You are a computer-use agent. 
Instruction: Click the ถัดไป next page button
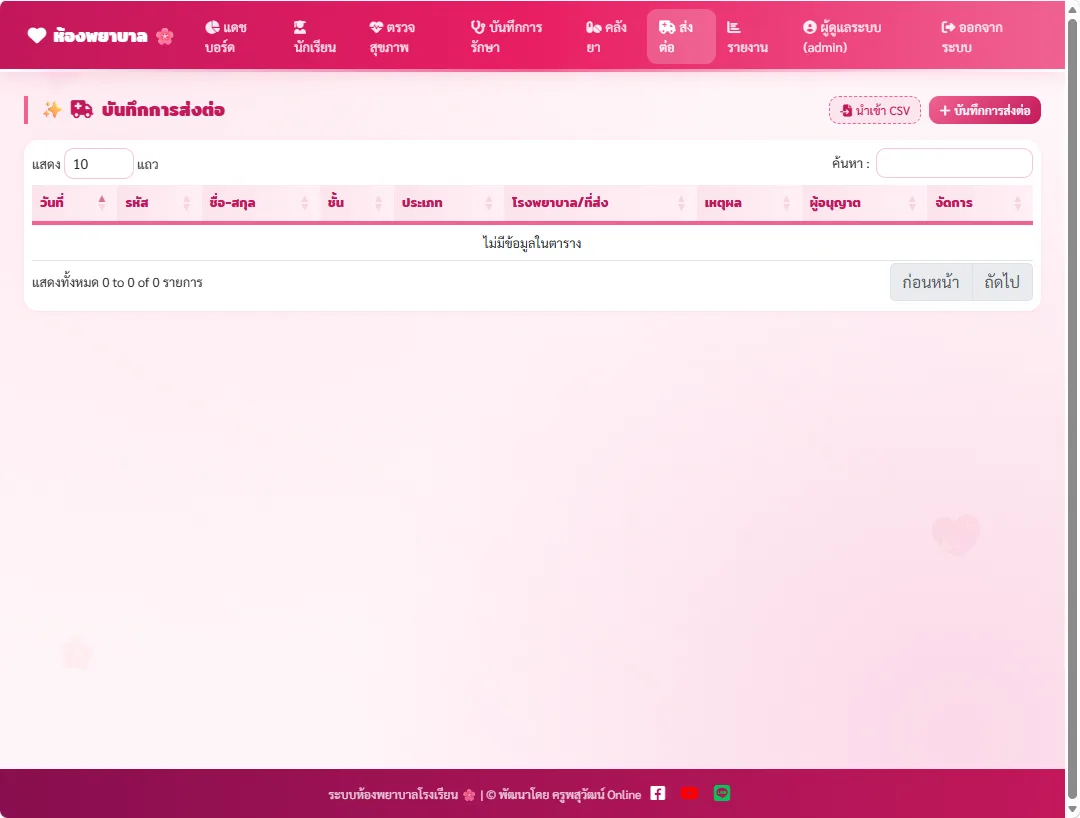point(1002,282)
